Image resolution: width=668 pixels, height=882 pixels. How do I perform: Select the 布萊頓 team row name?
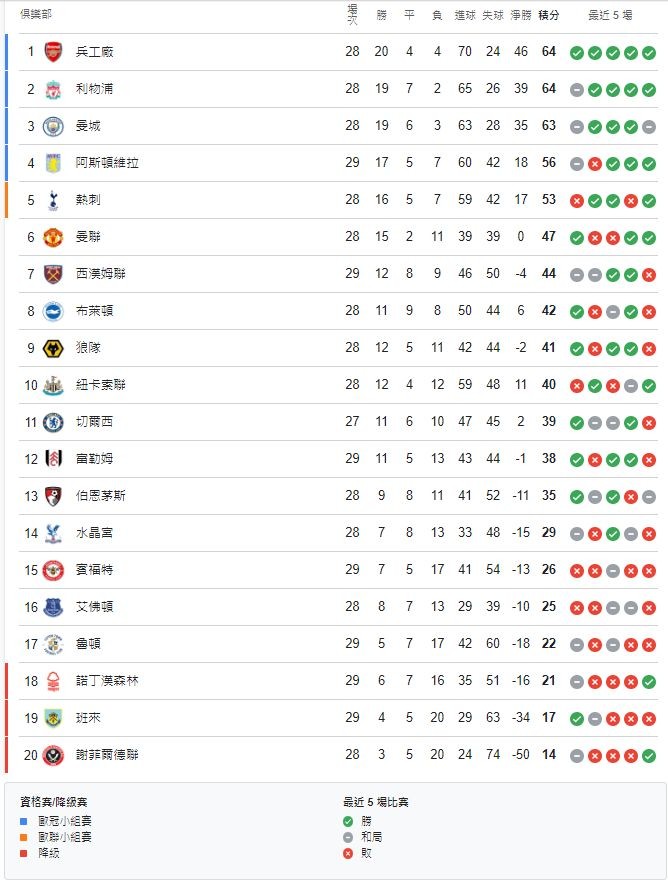coord(95,311)
